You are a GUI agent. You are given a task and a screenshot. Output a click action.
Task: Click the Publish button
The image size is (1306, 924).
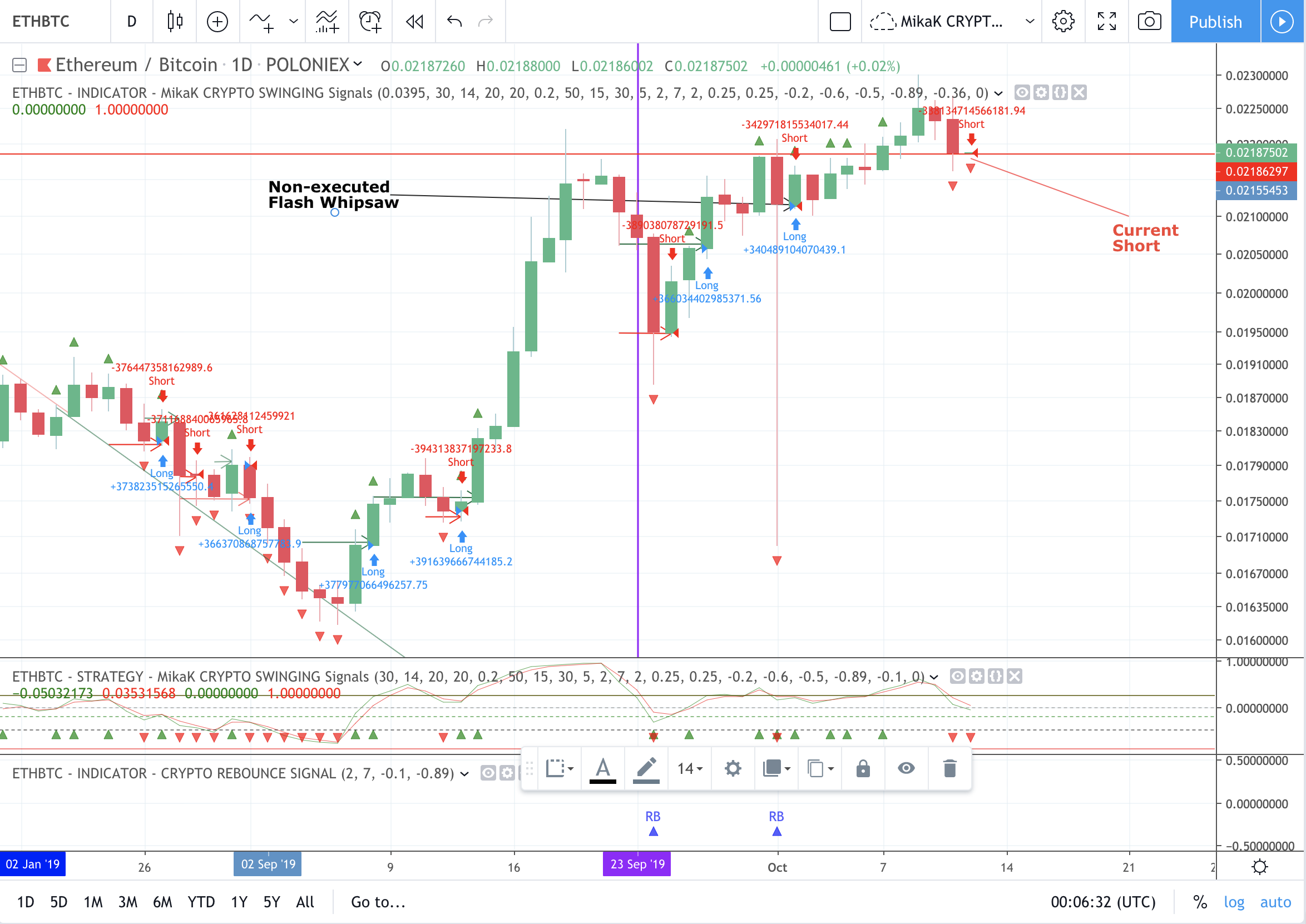(1215, 22)
